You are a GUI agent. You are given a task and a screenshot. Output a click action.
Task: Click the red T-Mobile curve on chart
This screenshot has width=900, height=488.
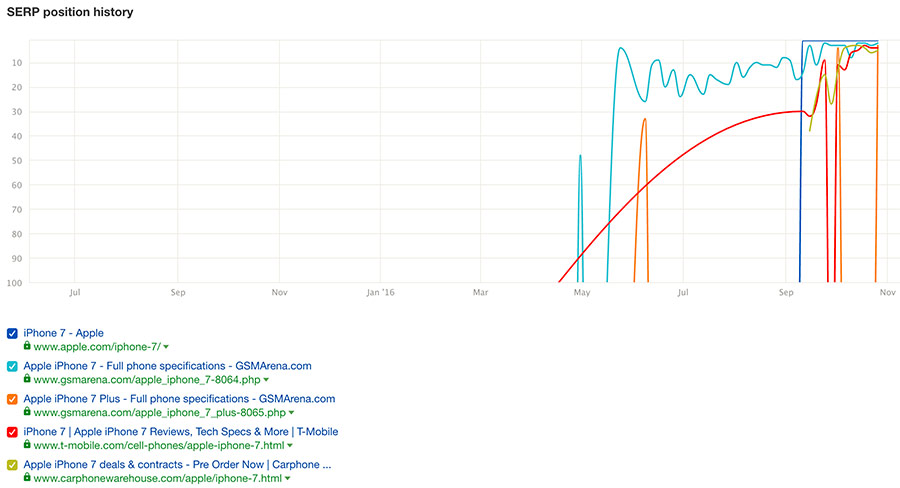700,143
